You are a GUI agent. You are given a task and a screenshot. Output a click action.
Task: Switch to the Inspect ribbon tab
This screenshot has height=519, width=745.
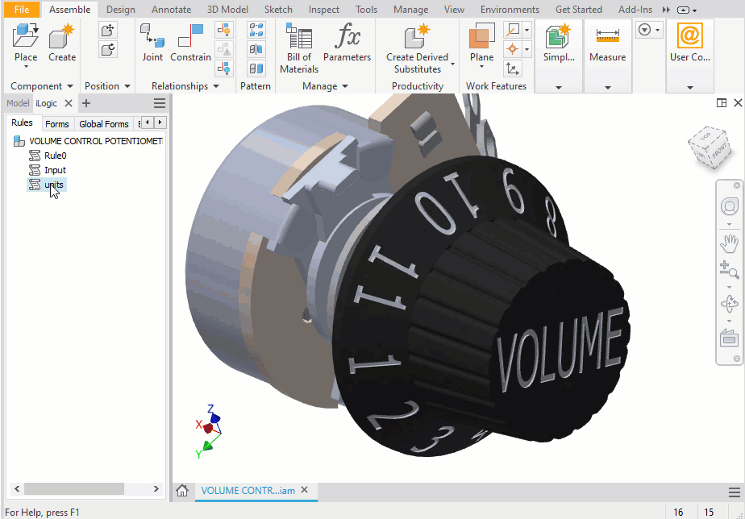pos(323,9)
